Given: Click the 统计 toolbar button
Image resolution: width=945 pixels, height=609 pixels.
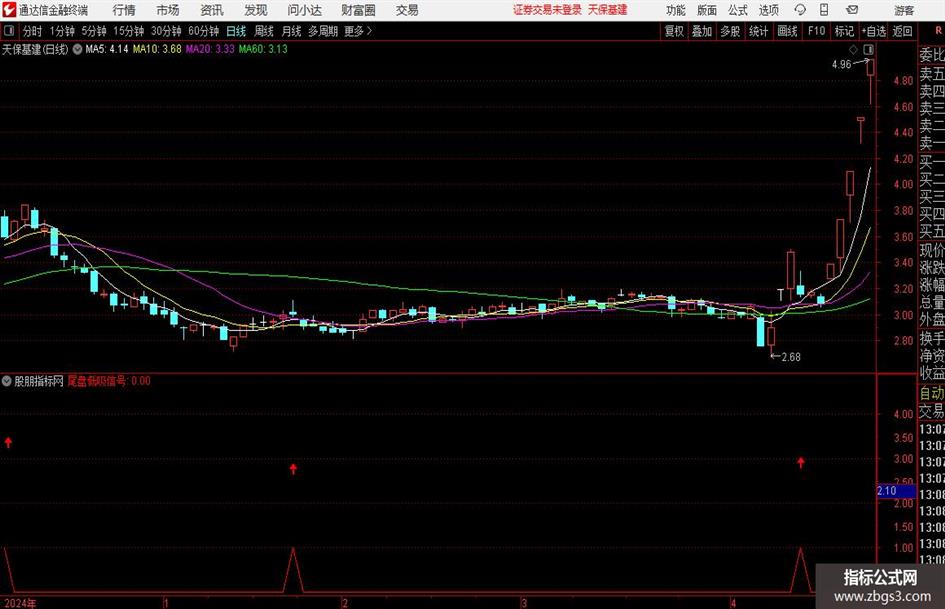Looking at the screenshot, I should pyautogui.click(x=758, y=31).
